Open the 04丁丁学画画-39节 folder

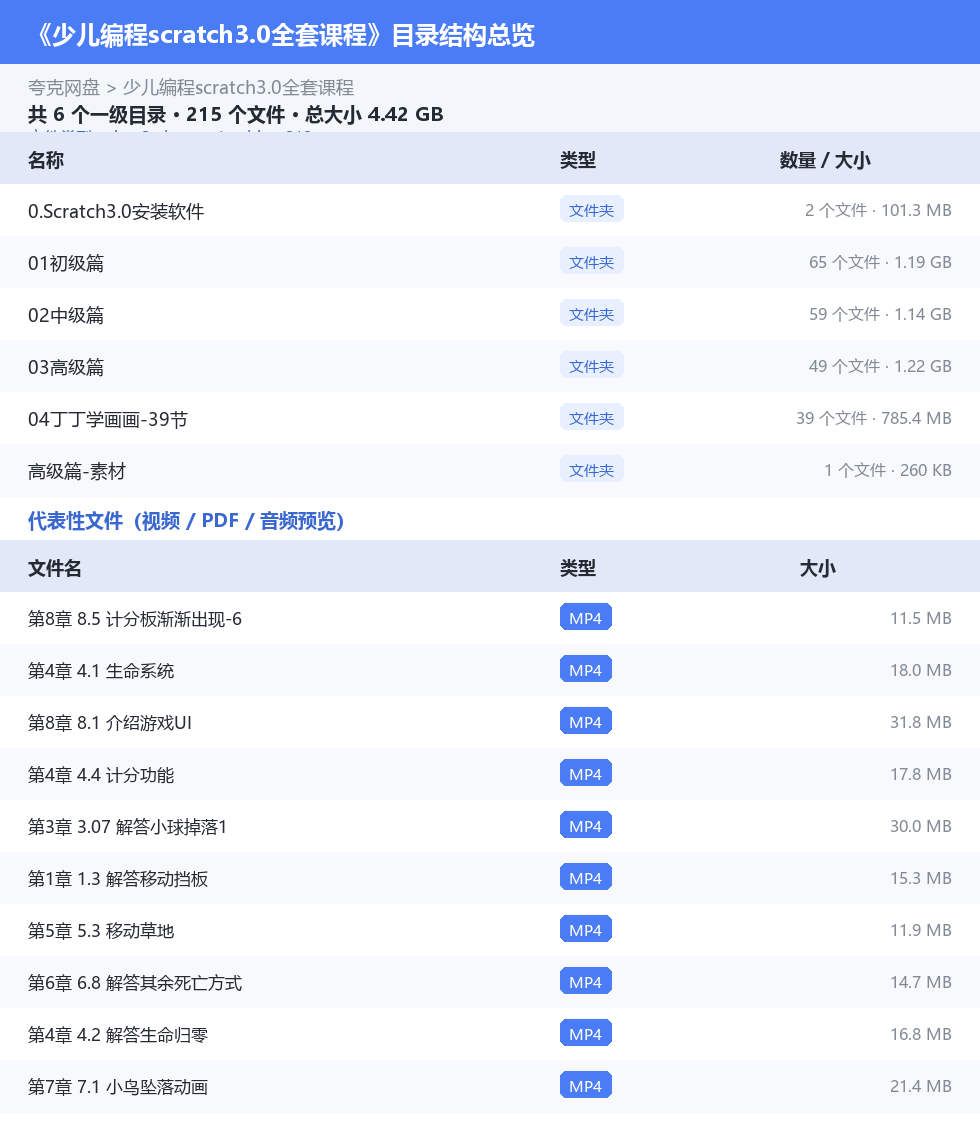[108, 419]
